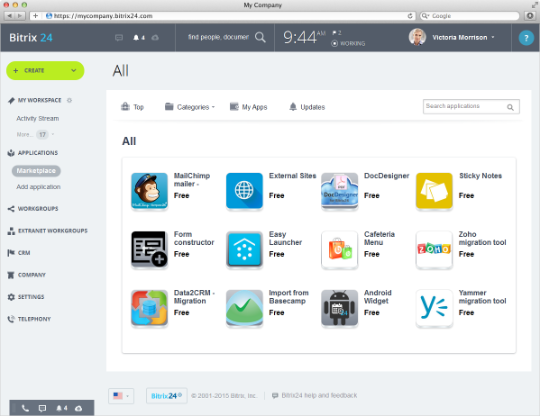The image size is (540, 416).
Task: Click the phone icon in bottom bar
Action: tap(25, 408)
